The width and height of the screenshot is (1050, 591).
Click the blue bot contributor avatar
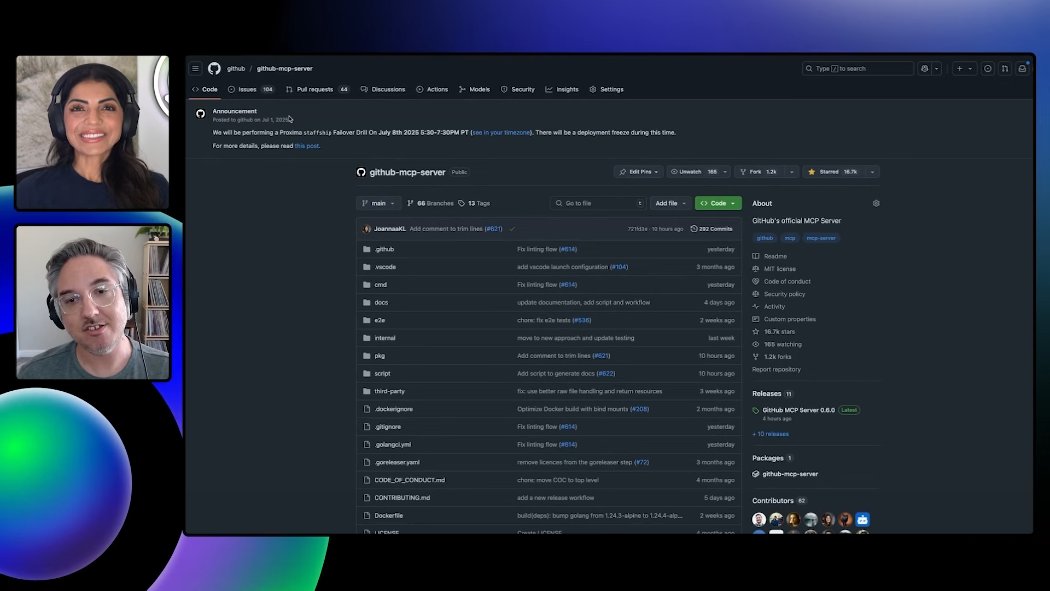862,519
